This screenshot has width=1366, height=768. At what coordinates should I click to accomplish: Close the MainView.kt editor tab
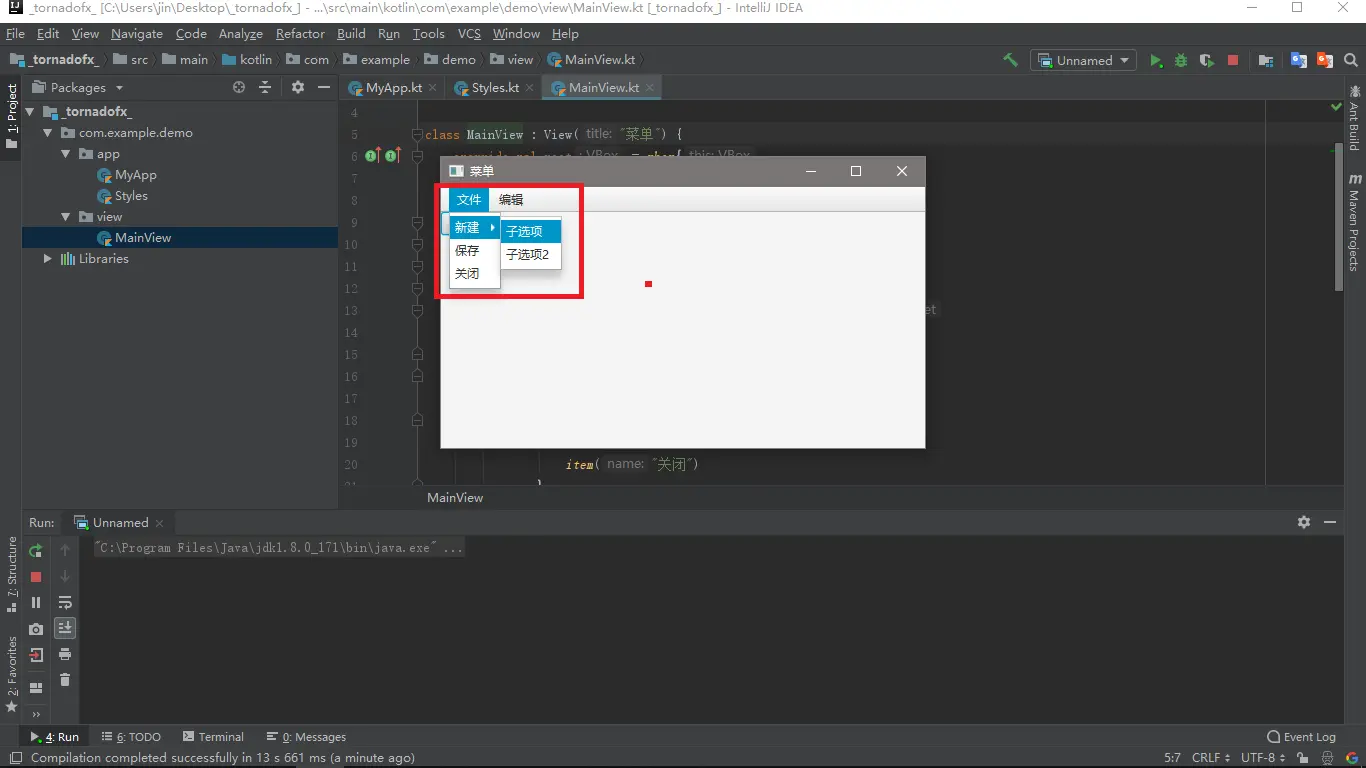650,88
